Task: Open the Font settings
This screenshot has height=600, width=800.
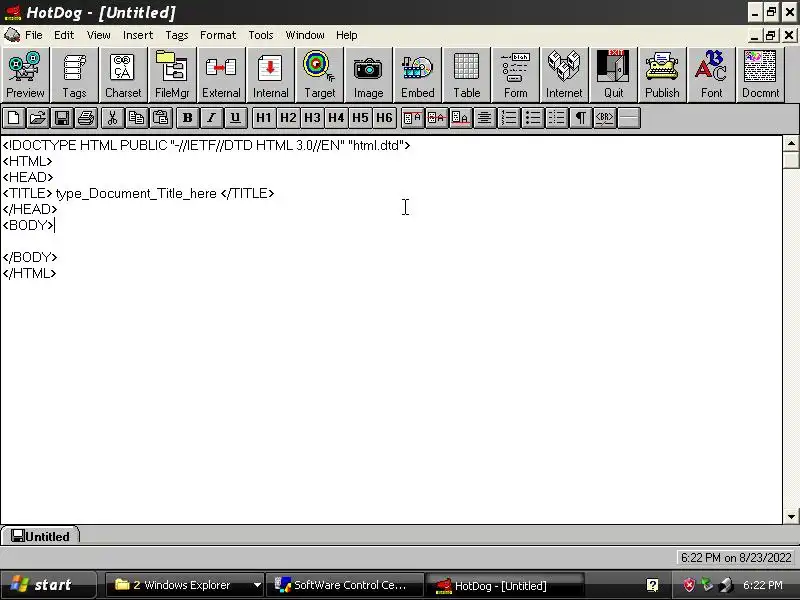Action: [x=711, y=75]
